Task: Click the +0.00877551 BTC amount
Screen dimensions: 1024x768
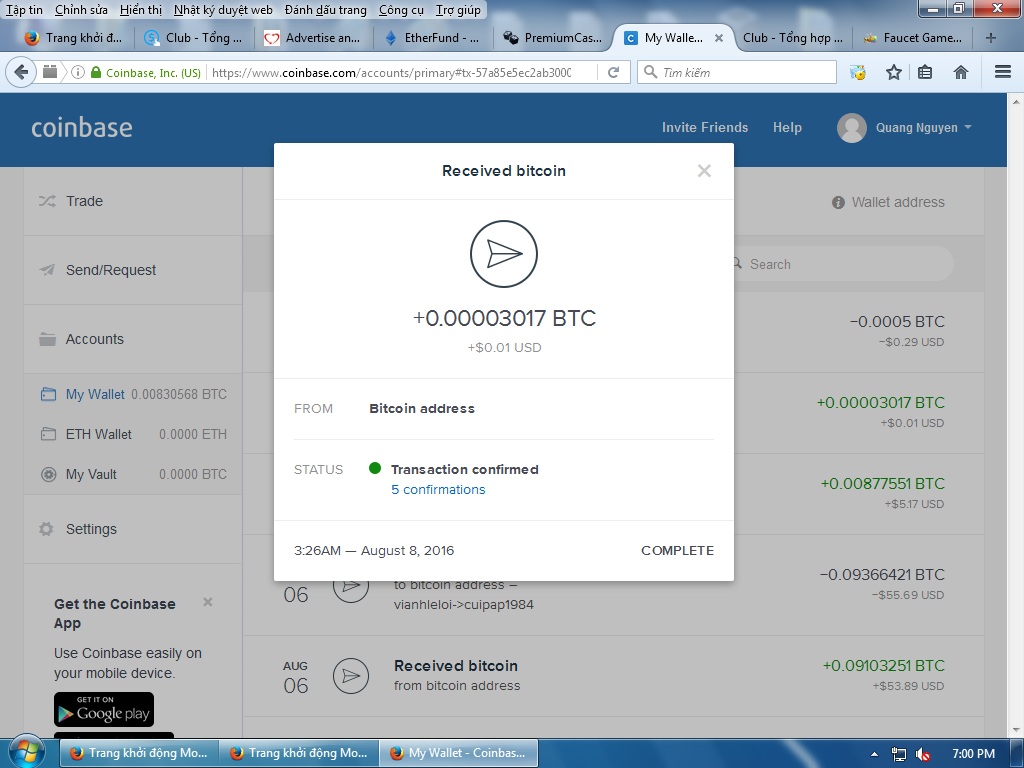Action: [882, 483]
